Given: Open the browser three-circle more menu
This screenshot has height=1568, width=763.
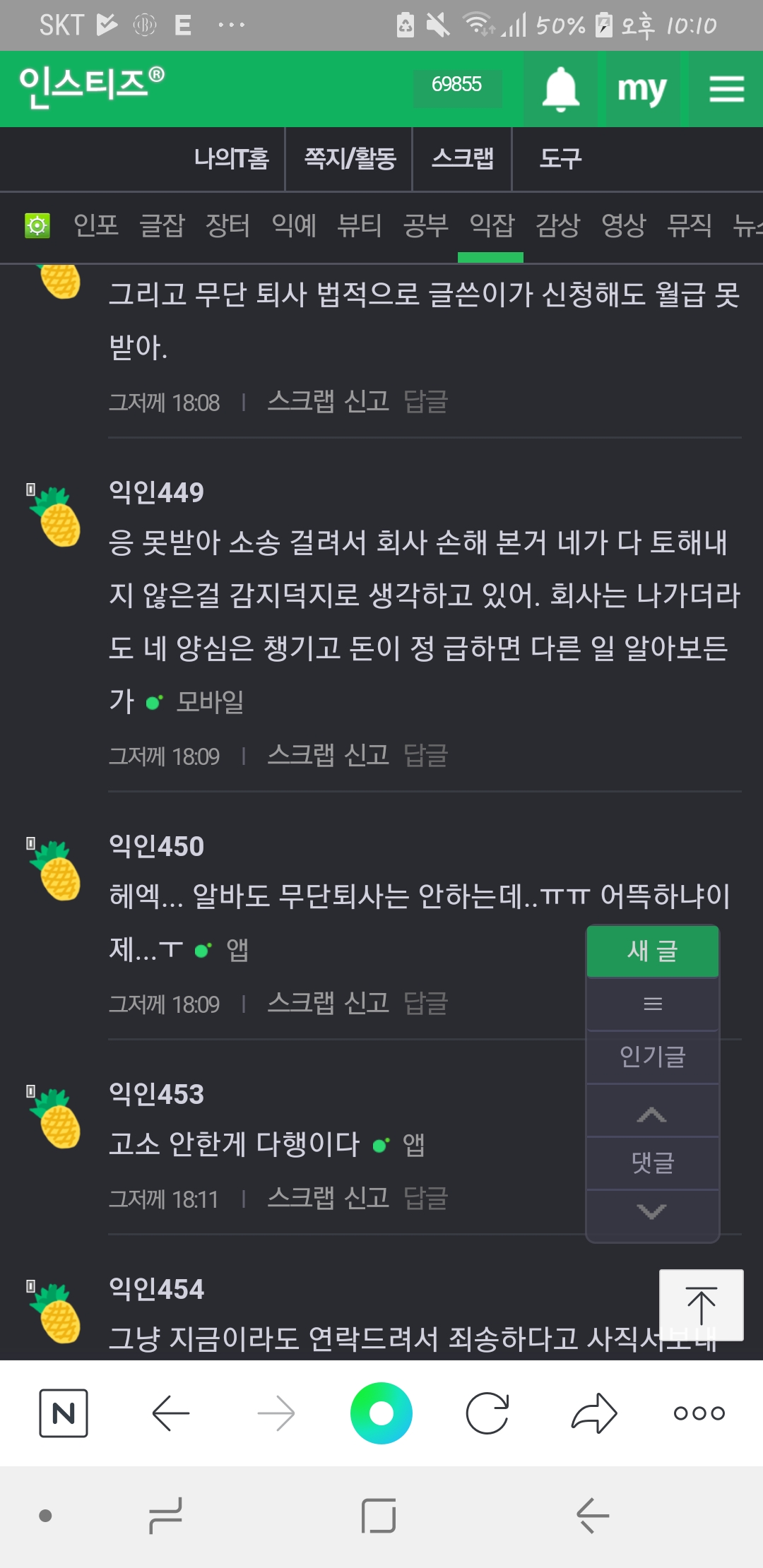Looking at the screenshot, I should 699,1413.
